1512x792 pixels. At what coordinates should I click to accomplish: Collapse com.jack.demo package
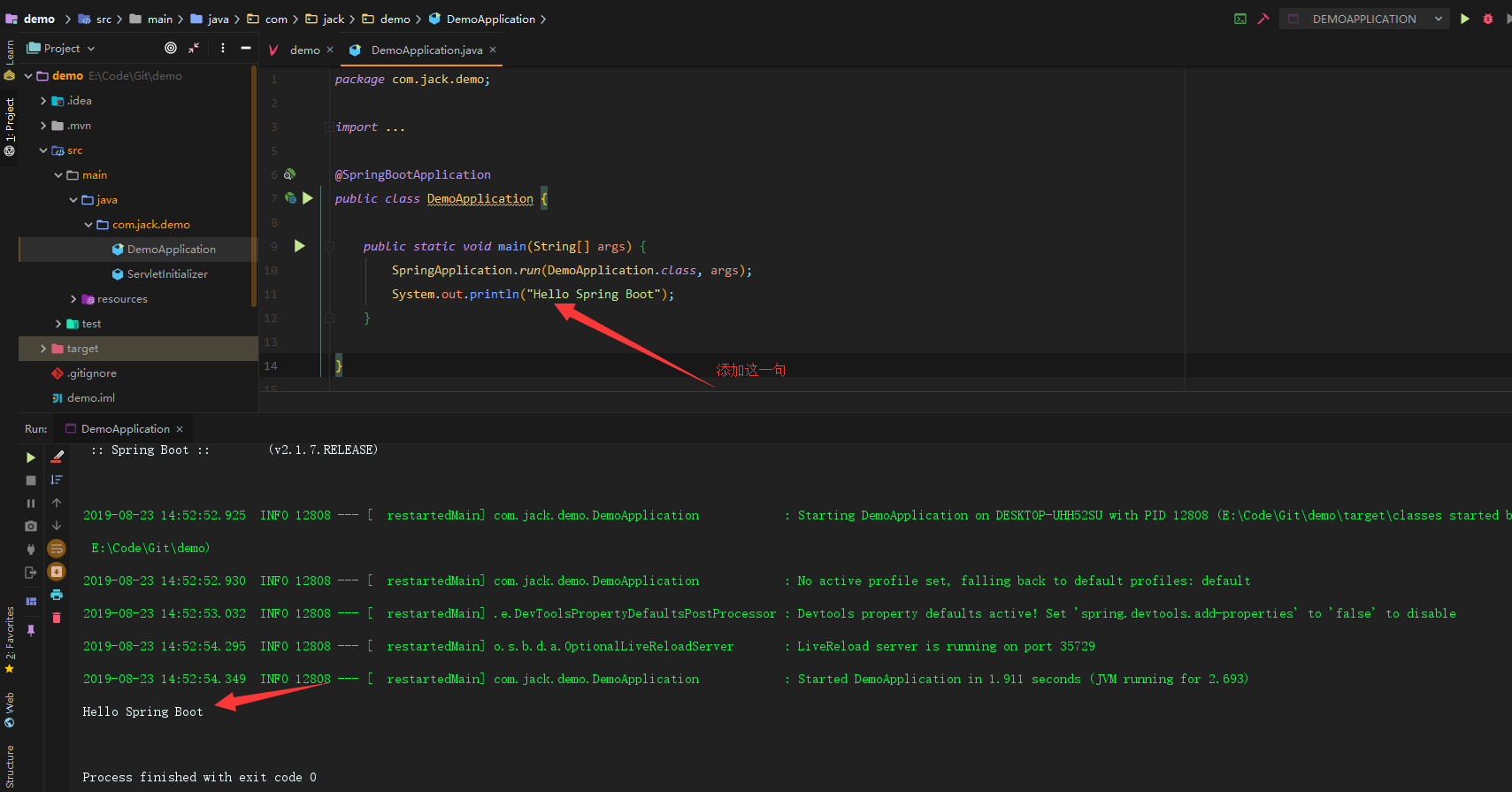(88, 225)
